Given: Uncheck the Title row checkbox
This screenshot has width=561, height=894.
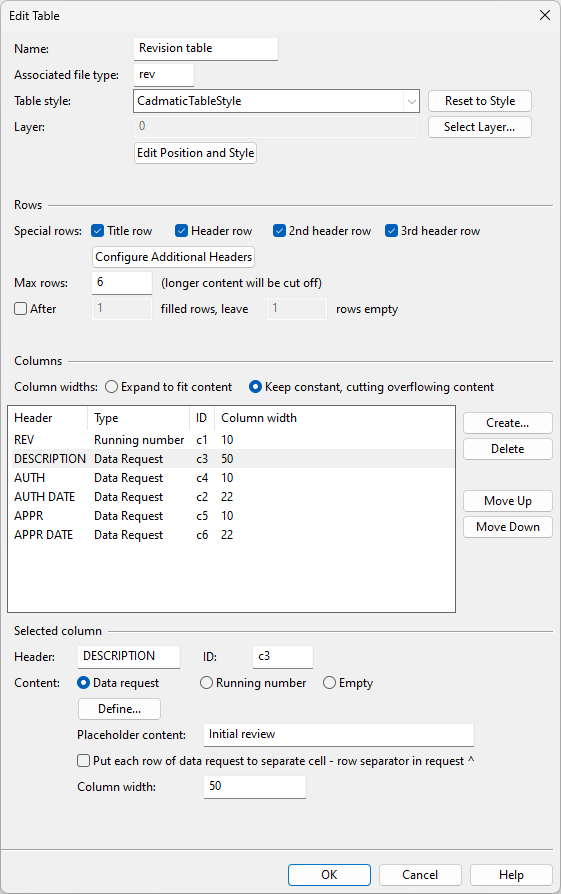Looking at the screenshot, I should (97, 231).
